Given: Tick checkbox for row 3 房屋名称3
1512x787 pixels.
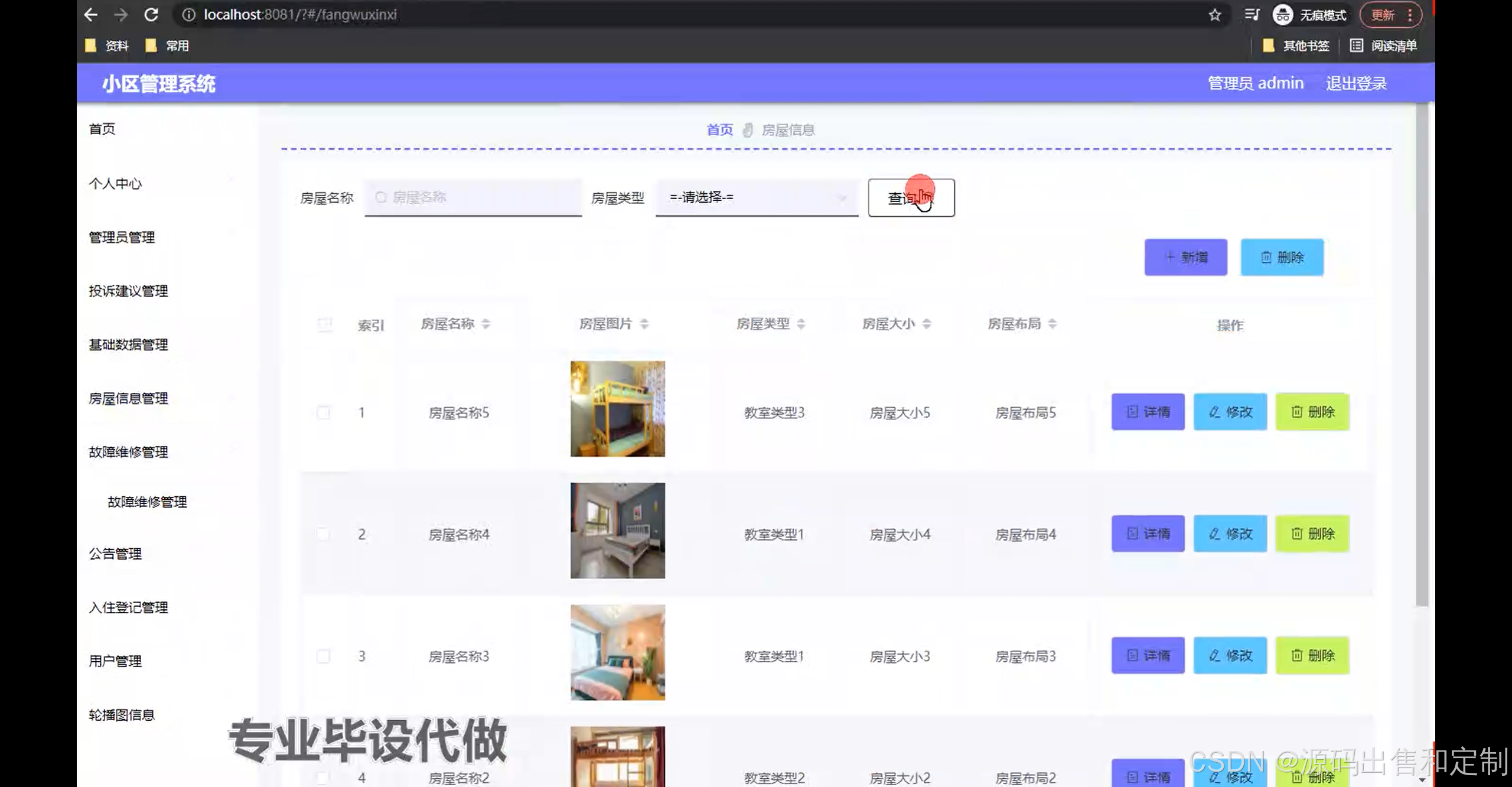Looking at the screenshot, I should click(323, 656).
